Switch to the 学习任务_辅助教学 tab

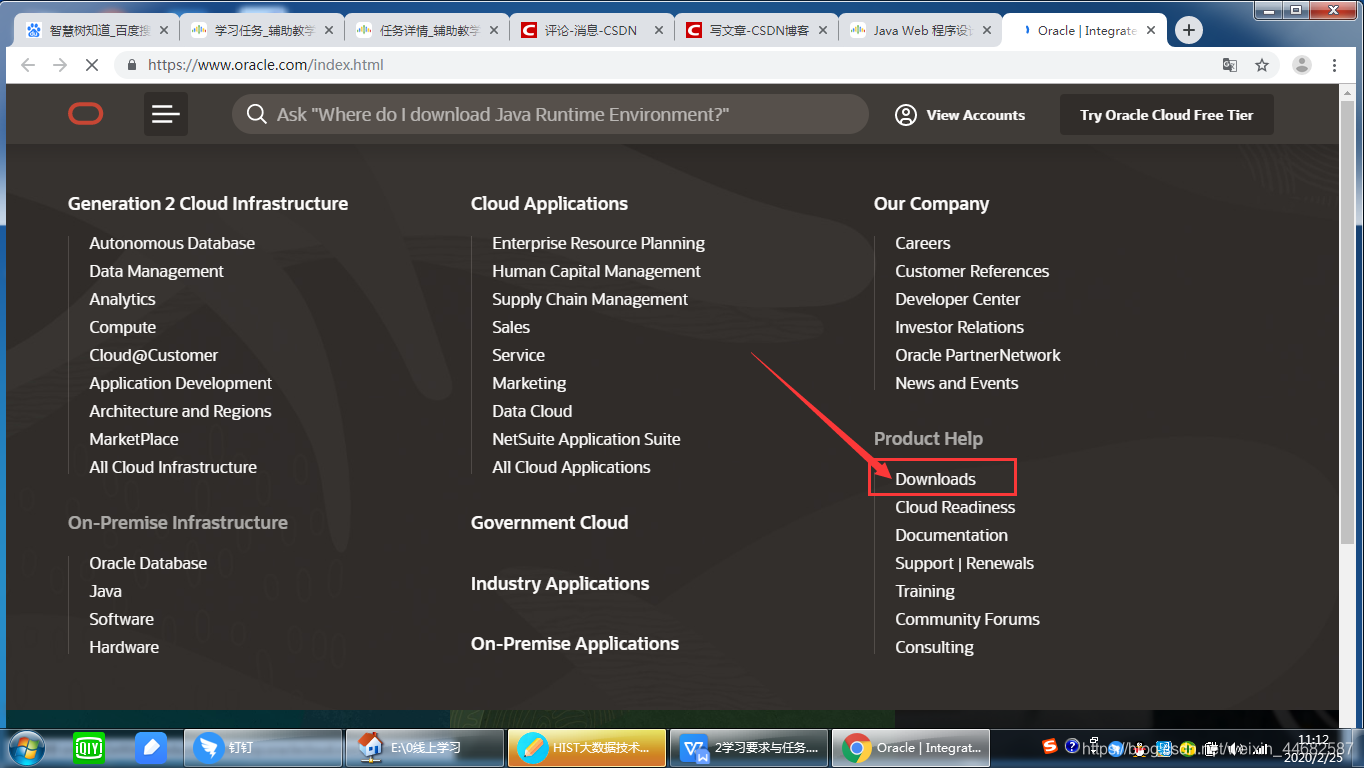260,30
